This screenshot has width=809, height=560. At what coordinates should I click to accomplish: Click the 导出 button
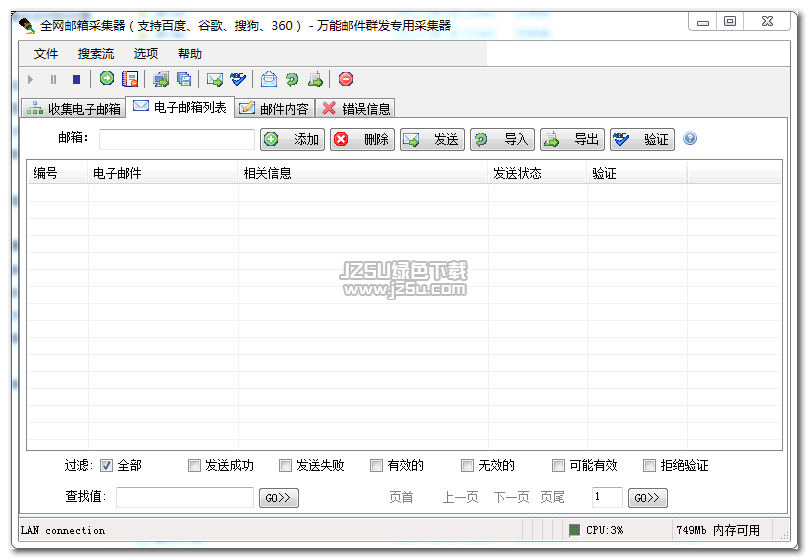pos(572,139)
